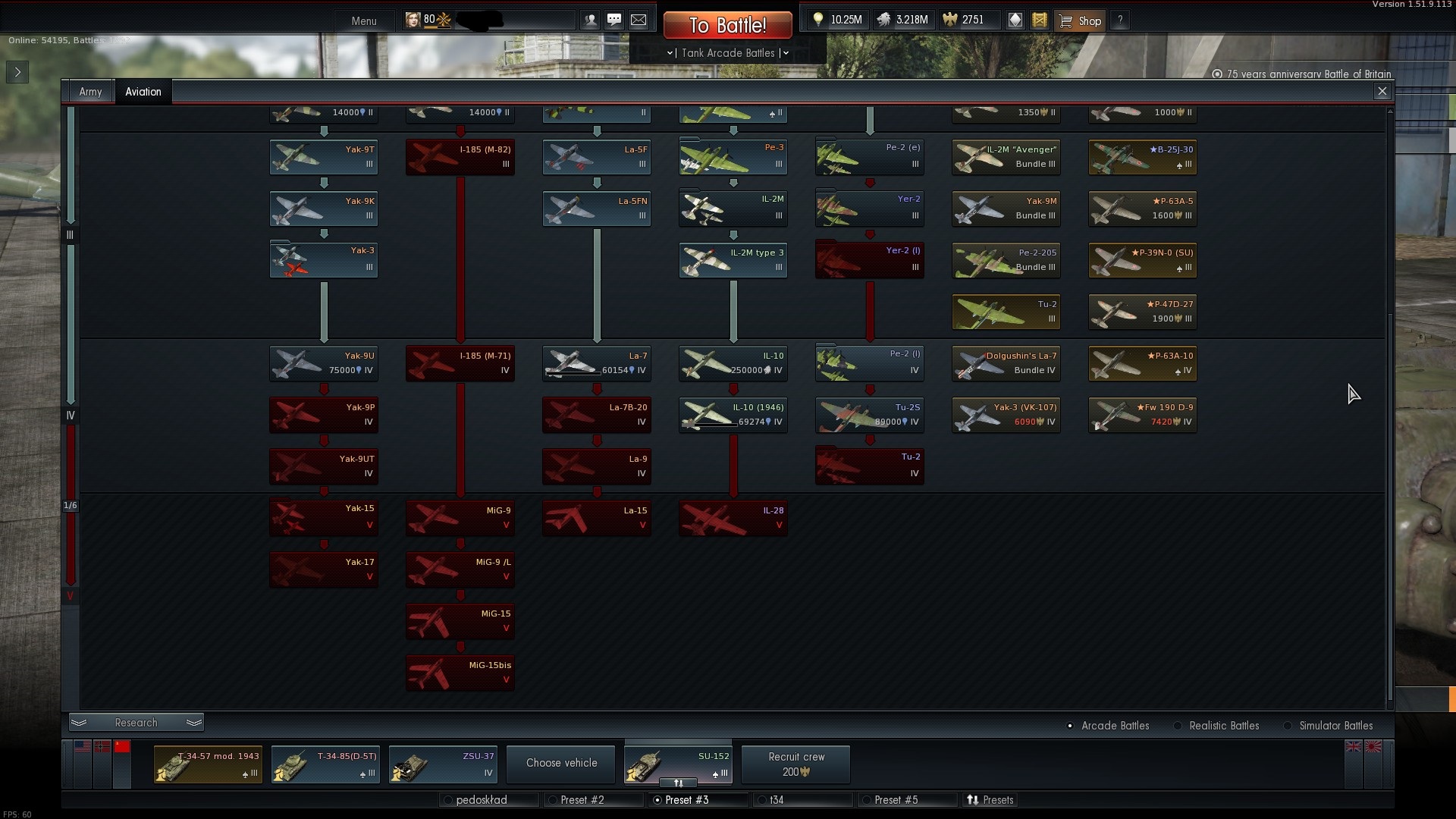Open the mail envelope icon
Viewport: 1456px width, 819px height.
coord(639,20)
